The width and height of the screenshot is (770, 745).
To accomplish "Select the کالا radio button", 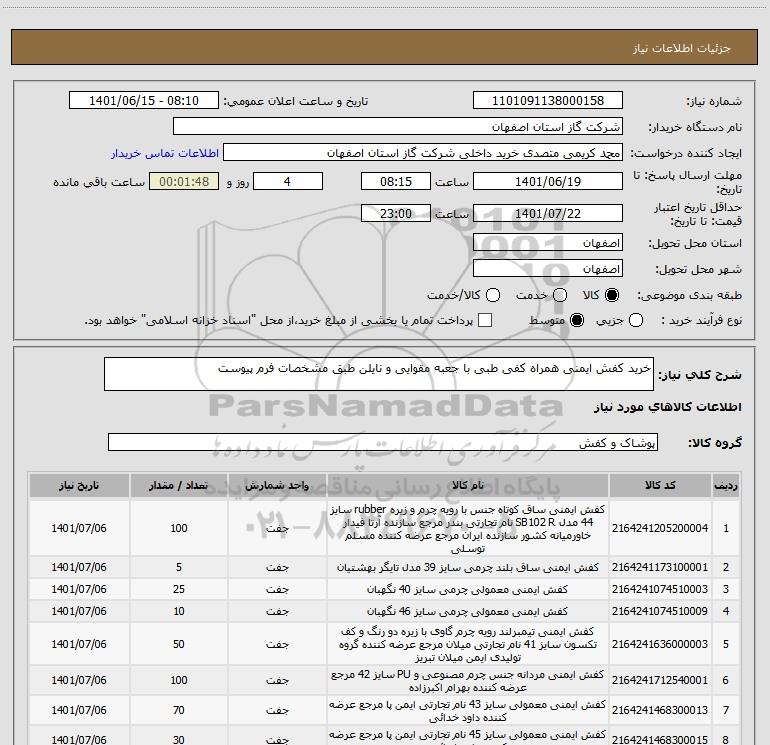I will 612,295.
